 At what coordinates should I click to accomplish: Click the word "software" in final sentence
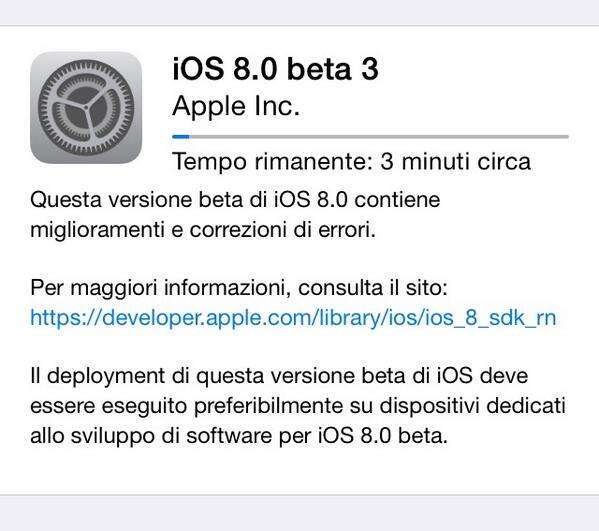[229, 436]
